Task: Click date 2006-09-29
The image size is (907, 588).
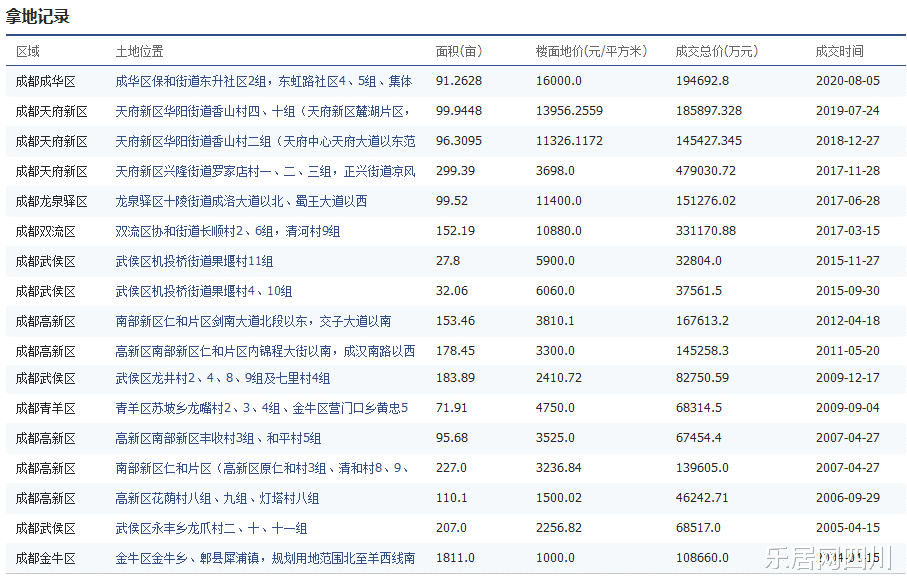Action: click(848, 498)
